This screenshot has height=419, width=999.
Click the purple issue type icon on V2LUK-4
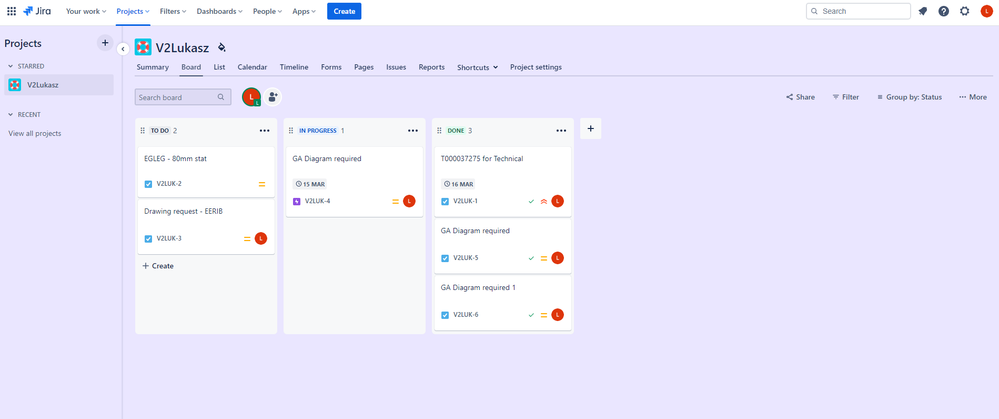(x=296, y=201)
